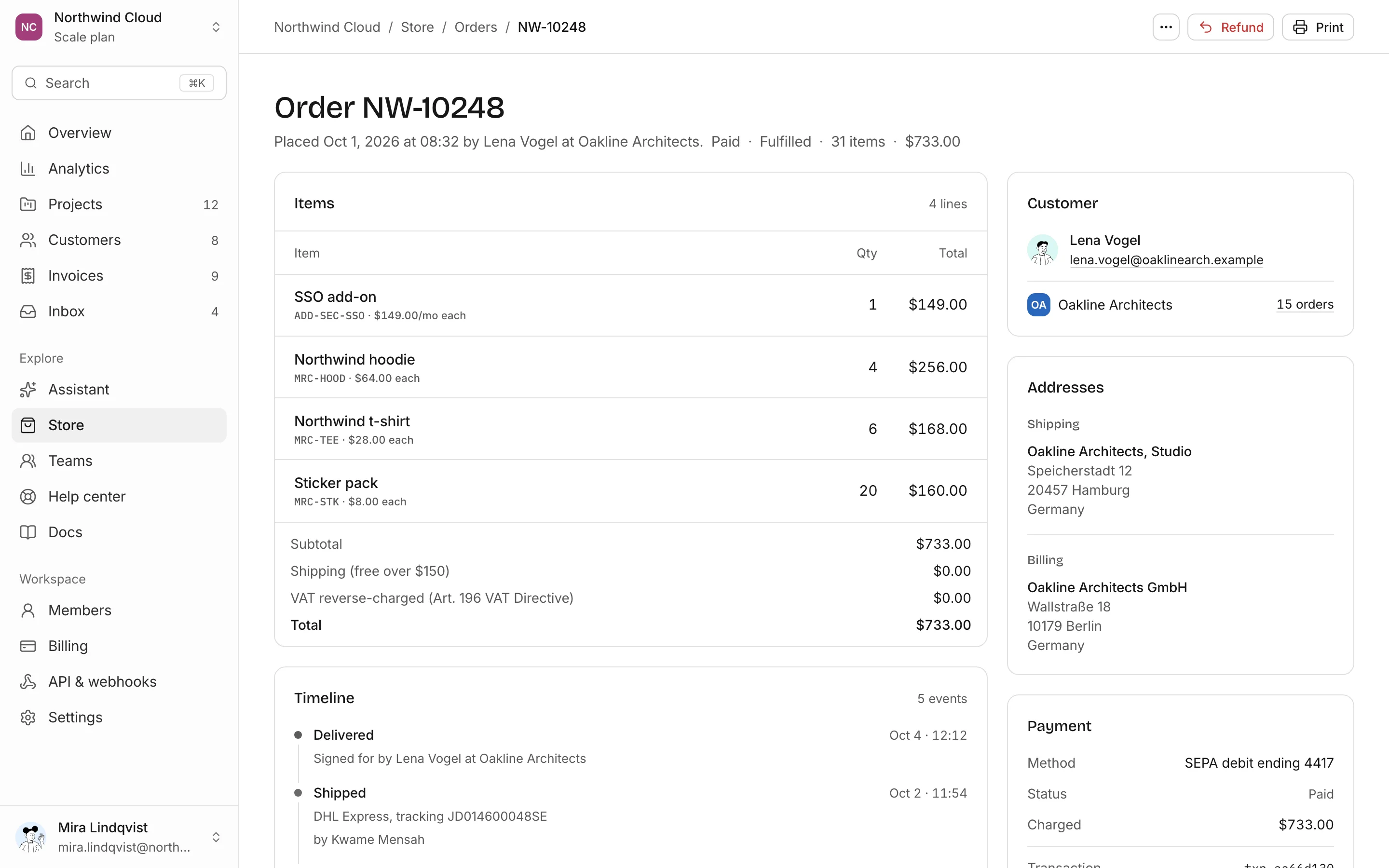Open the more options ellipsis button

1166,27
